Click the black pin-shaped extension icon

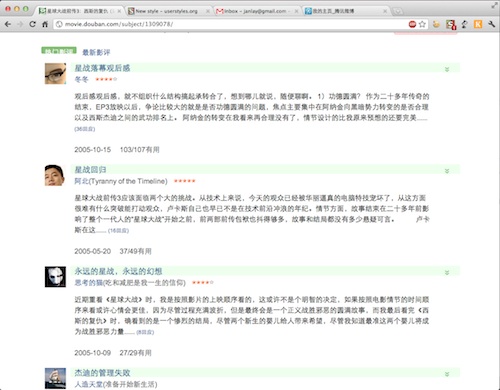(x=464, y=24)
